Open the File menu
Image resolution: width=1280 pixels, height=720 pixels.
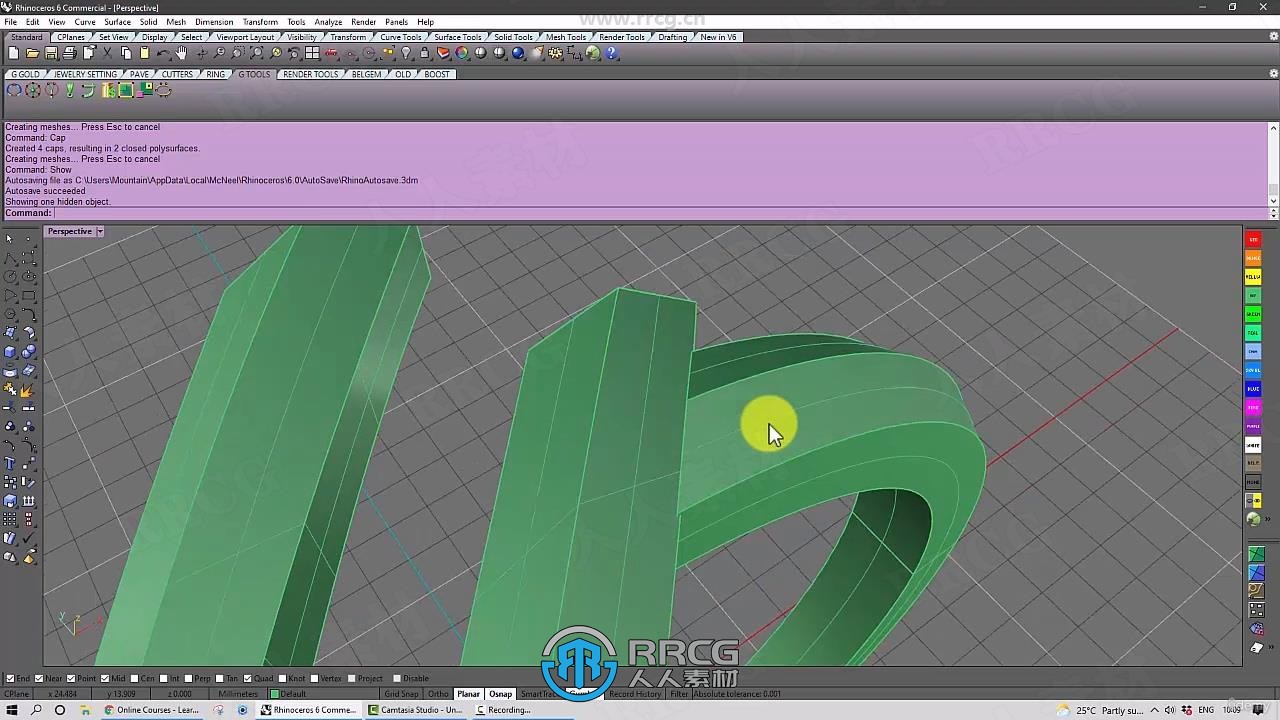10,22
